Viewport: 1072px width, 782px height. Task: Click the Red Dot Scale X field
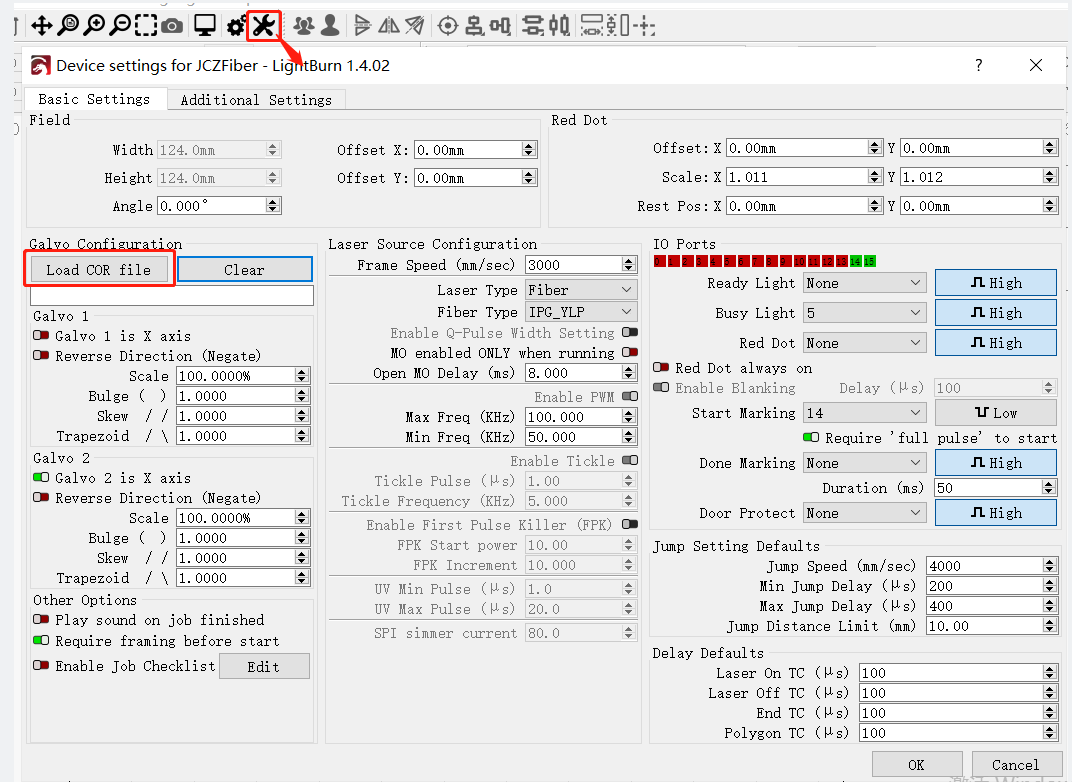804,176
